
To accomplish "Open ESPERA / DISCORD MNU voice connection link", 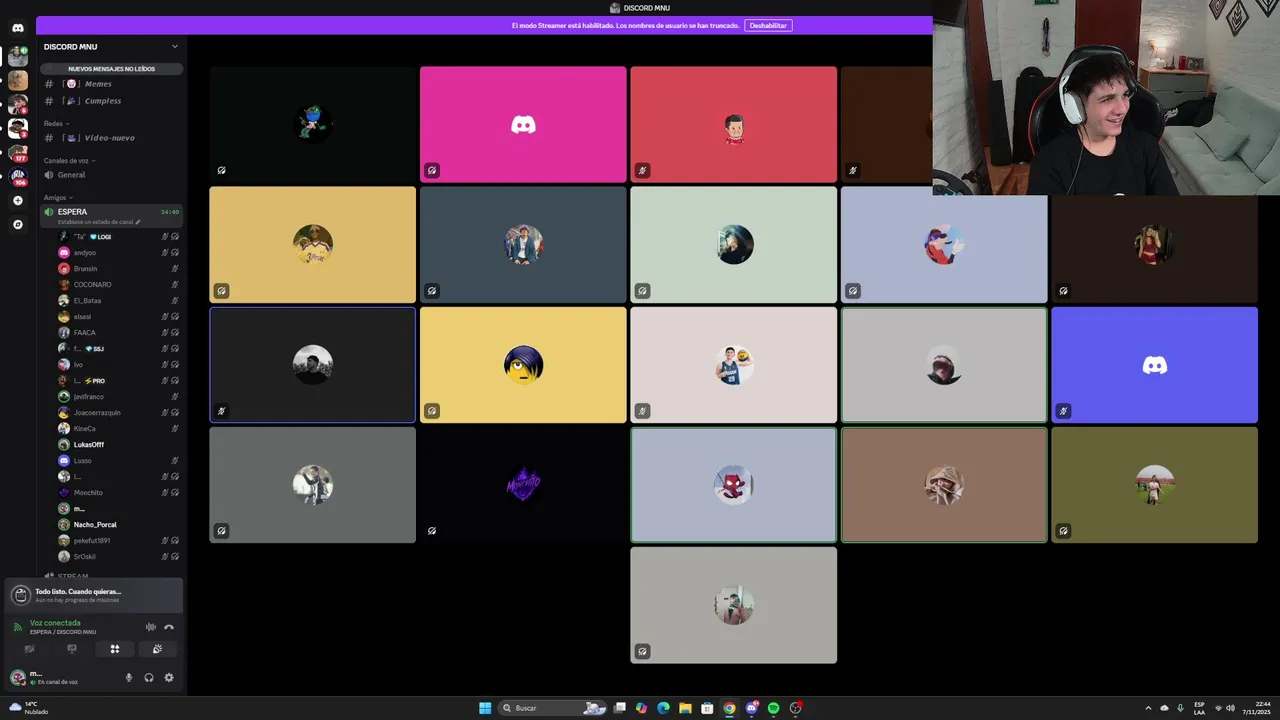I will pyautogui.click(x=63, y=632).
